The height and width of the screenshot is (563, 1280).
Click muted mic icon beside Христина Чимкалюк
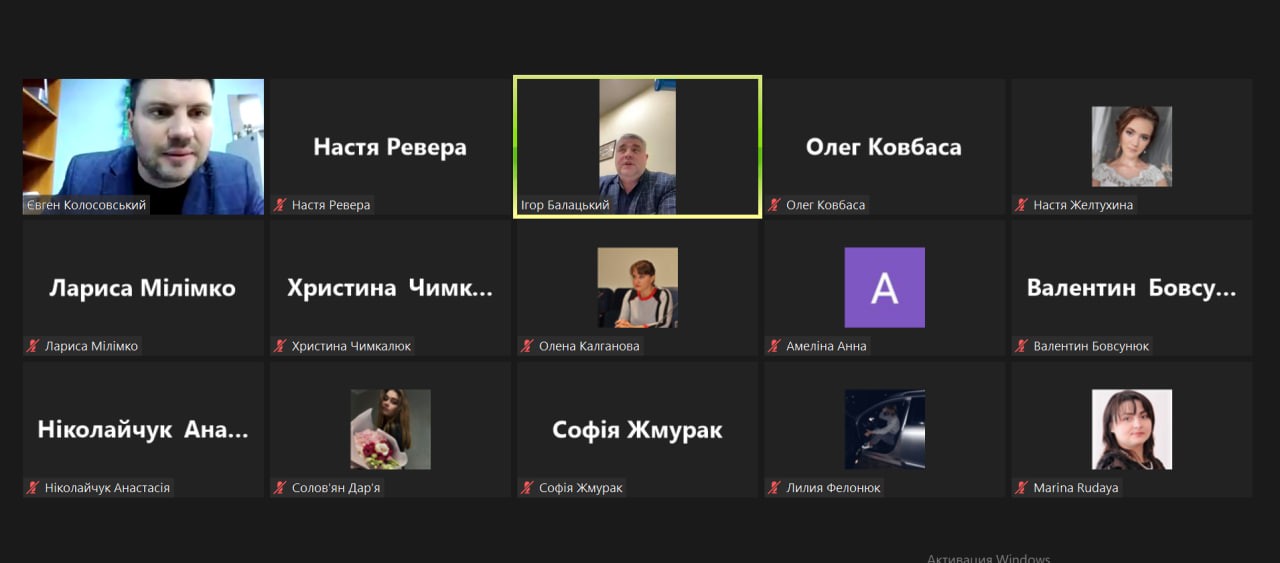coord(281,346)
